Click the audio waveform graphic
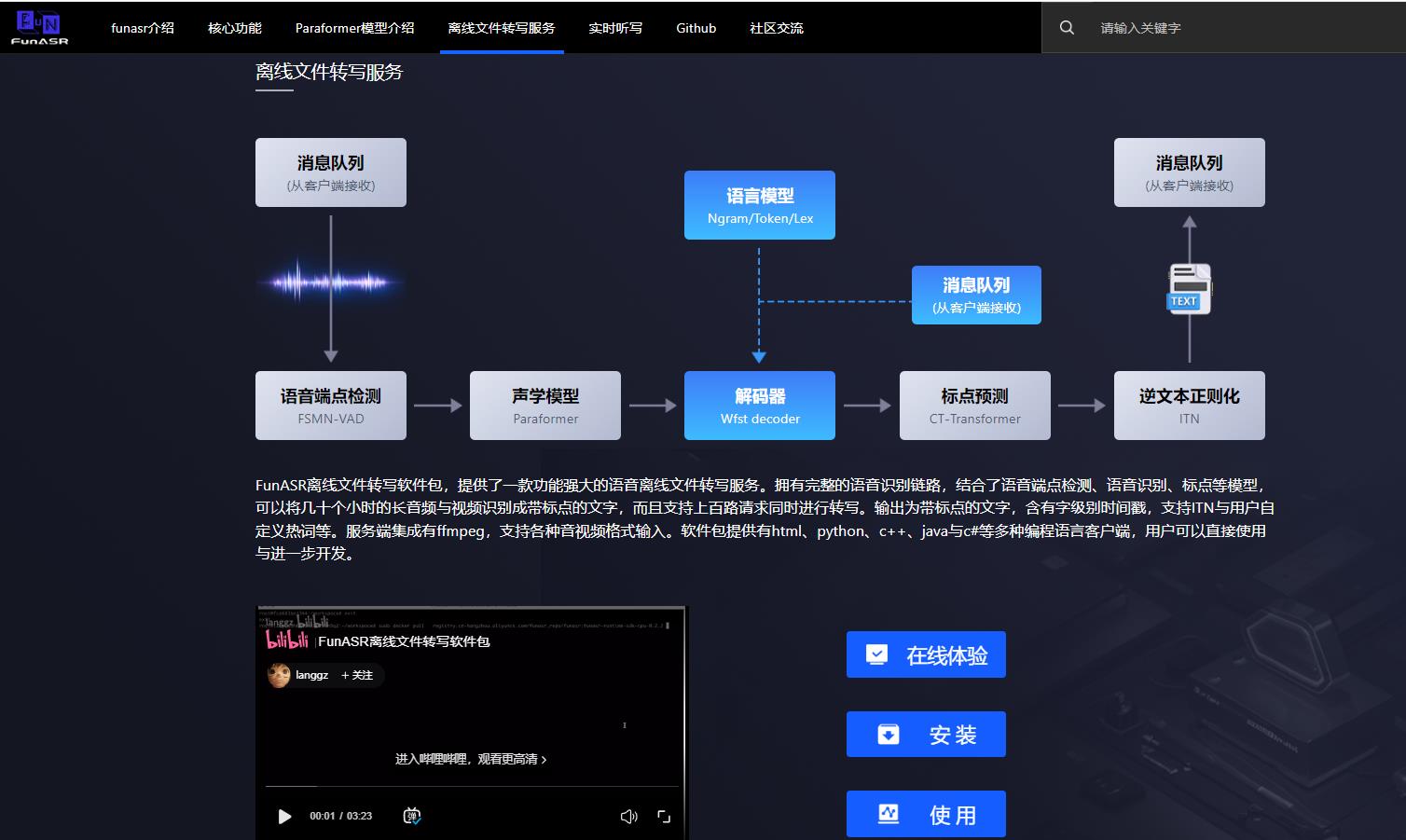 (330, 282)
